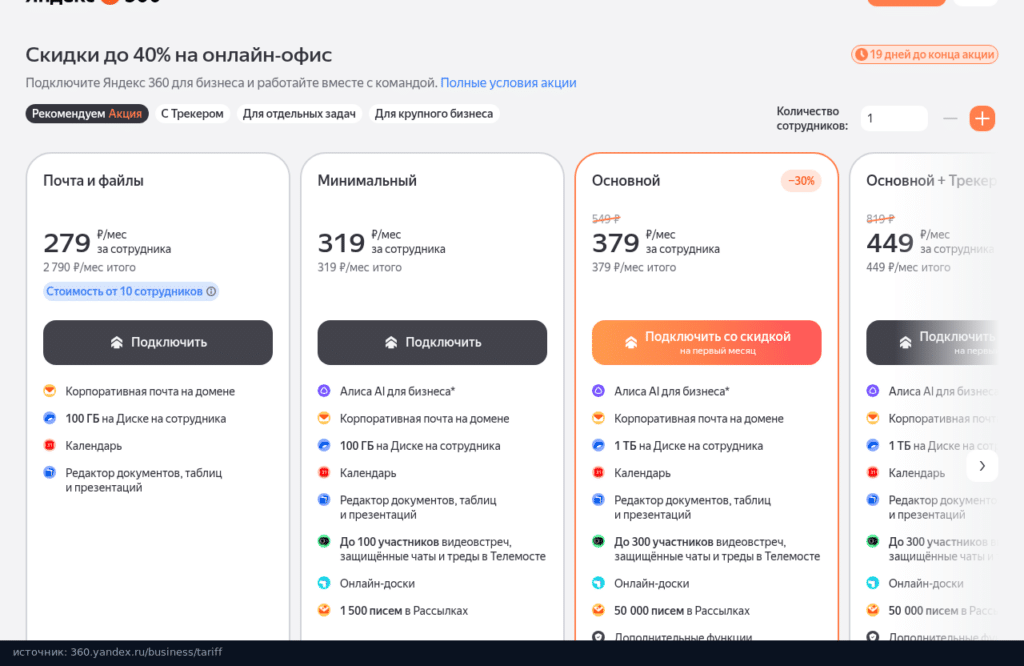
Task: Click 'Корпоративная почта на домене' in 'Почта и файлы'
Action: point(150,391)
